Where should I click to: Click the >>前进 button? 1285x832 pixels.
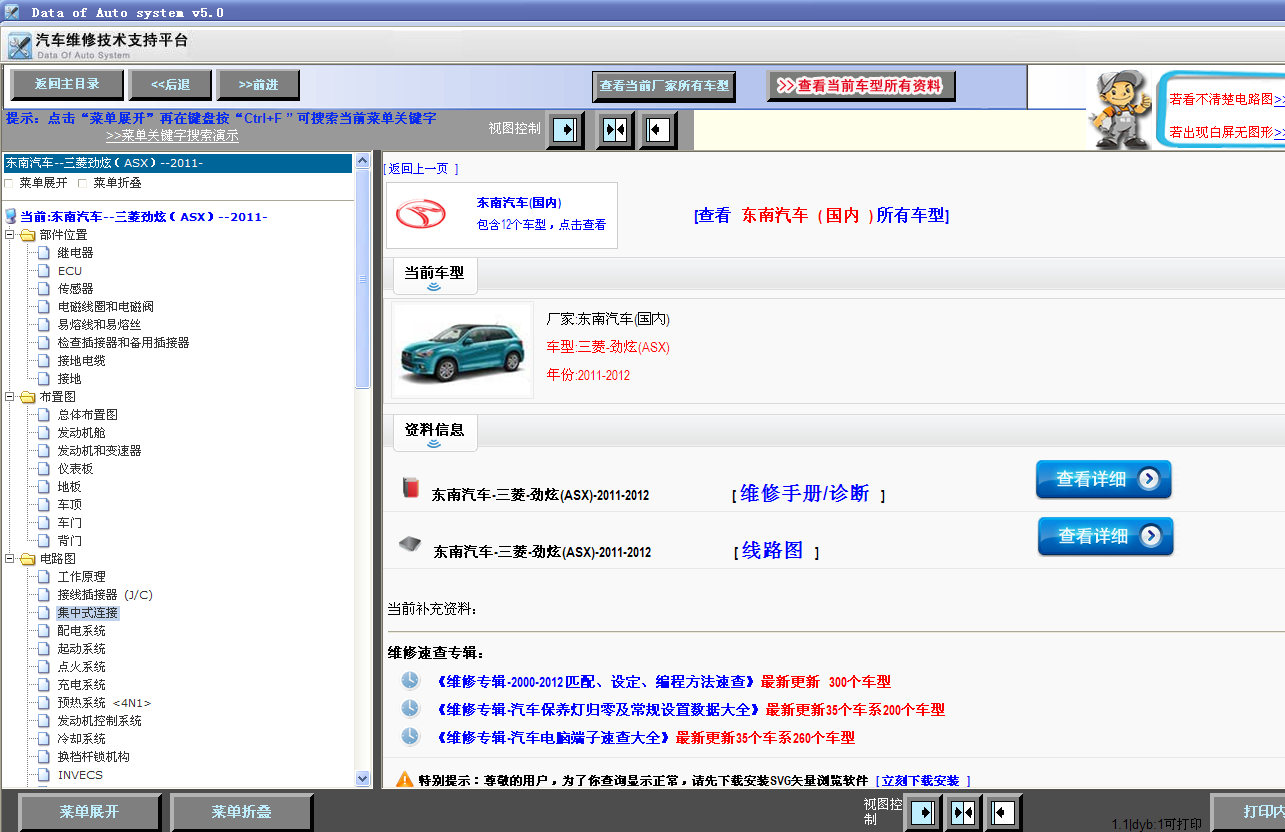click(259, 84)
